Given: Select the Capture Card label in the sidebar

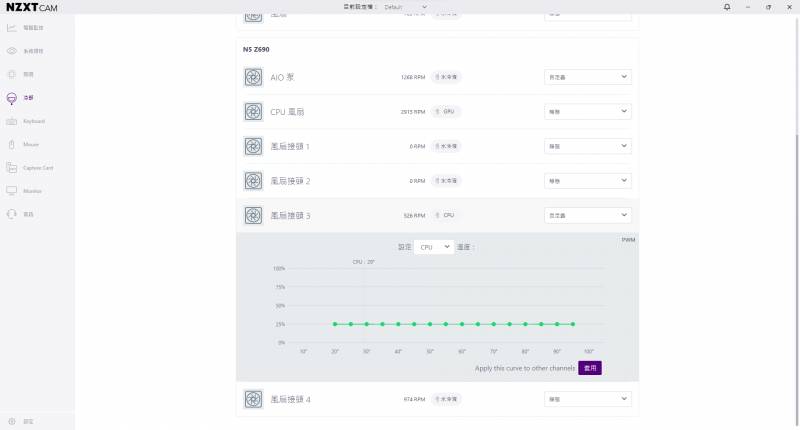Looking at the screenshot, I should tap(38, 168).
